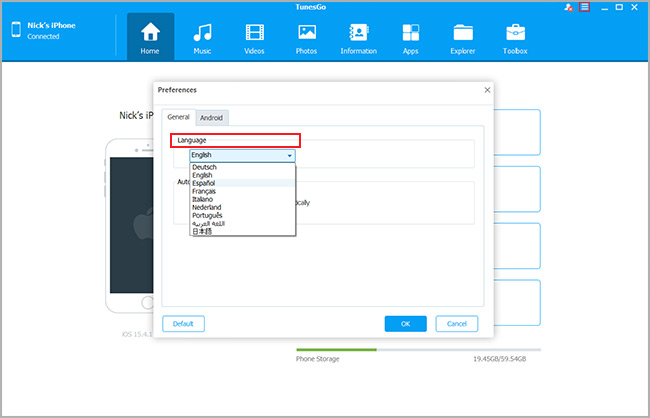This screenshot has height=418, width=650.
Task: Select Français language option
Action: [x=243, y=191]
